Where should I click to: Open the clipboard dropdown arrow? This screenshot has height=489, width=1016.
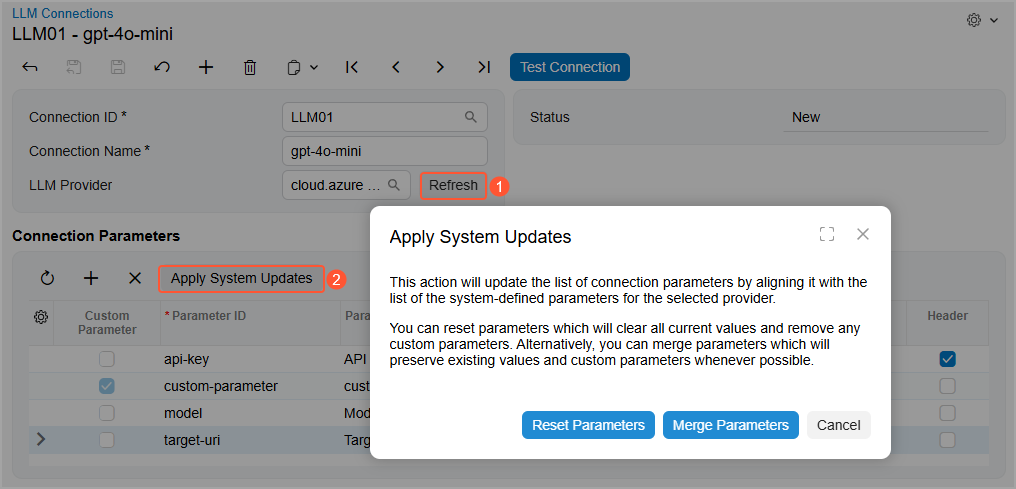314,67
